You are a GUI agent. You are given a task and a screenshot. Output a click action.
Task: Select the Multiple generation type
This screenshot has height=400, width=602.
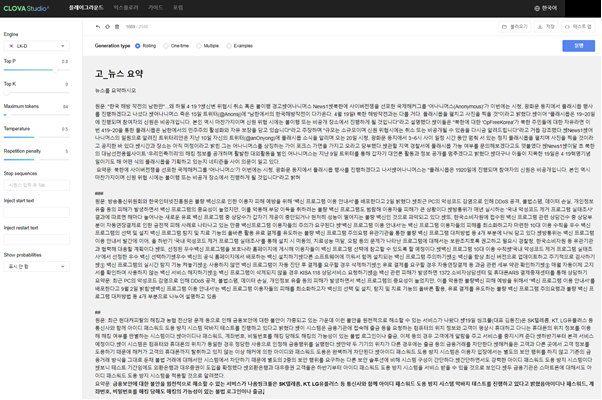pyautogui.click(x=208, y=46)
